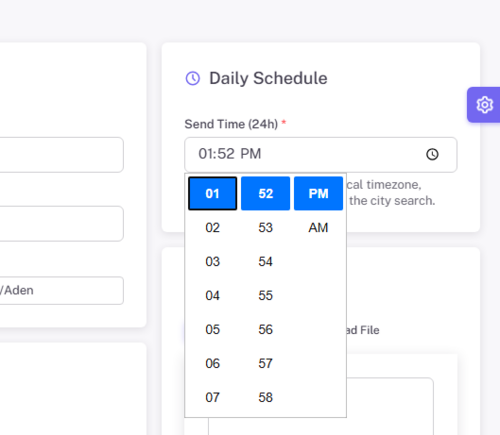Image resolution: width=500 pixels, height=435 pixels.
Task: Choose hour 03 from the hour column
Action: point(212,262)
